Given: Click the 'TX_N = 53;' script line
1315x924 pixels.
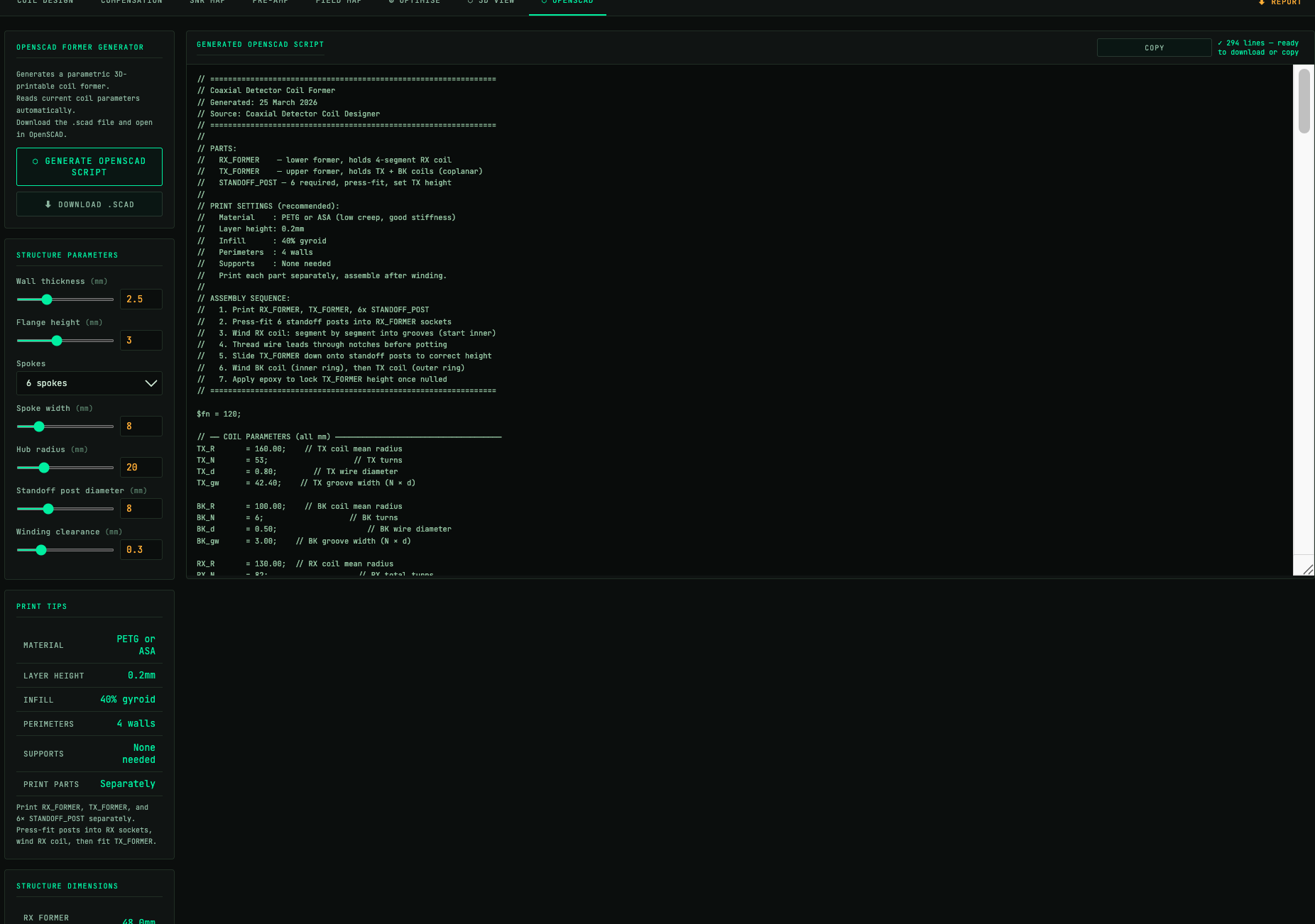Looking at the screenshot, I should pyautogui.click(x=300, y=461).
